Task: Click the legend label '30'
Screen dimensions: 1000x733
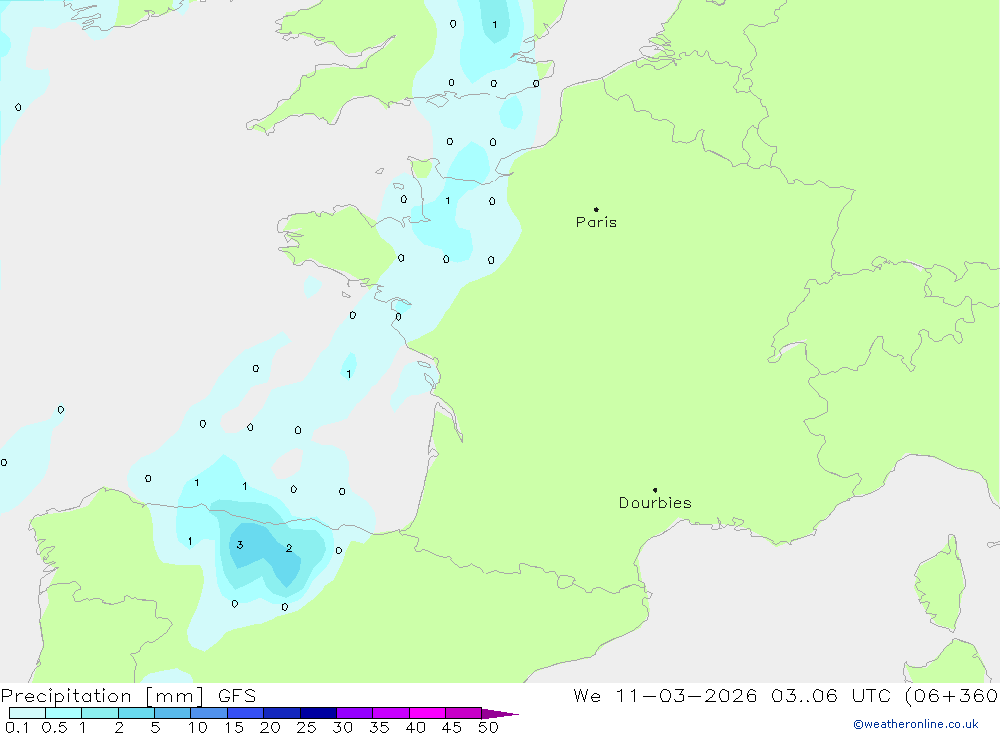Action: (x=342, y=727)
